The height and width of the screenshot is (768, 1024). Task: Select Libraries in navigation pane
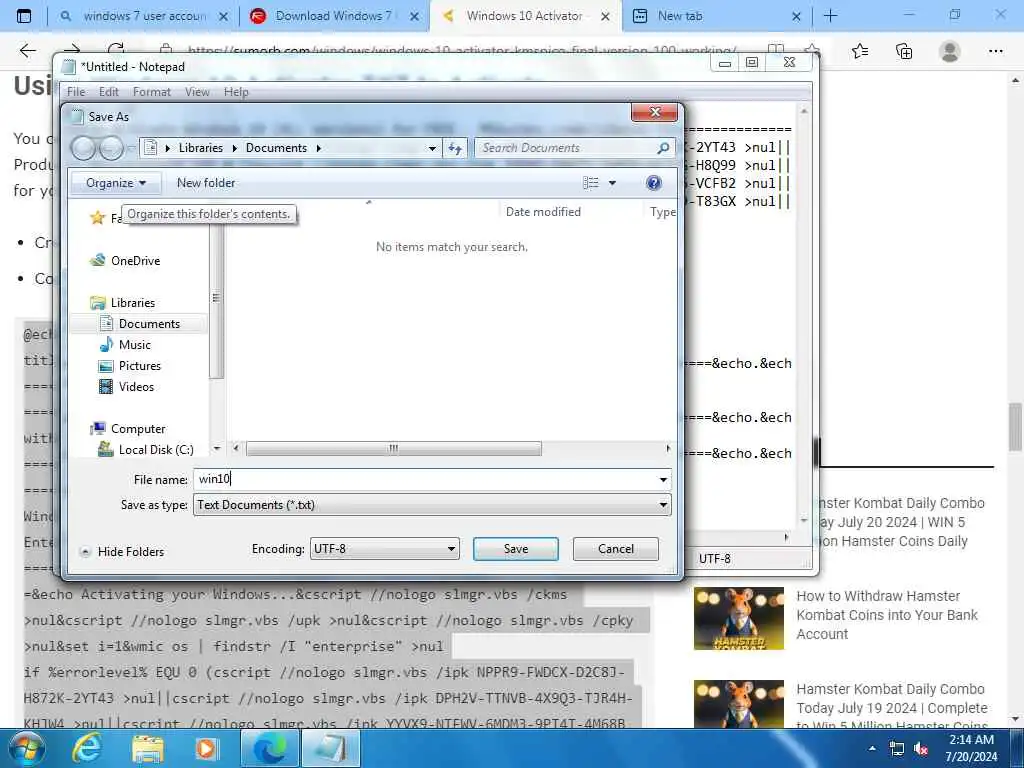click(x=133, y=302)
